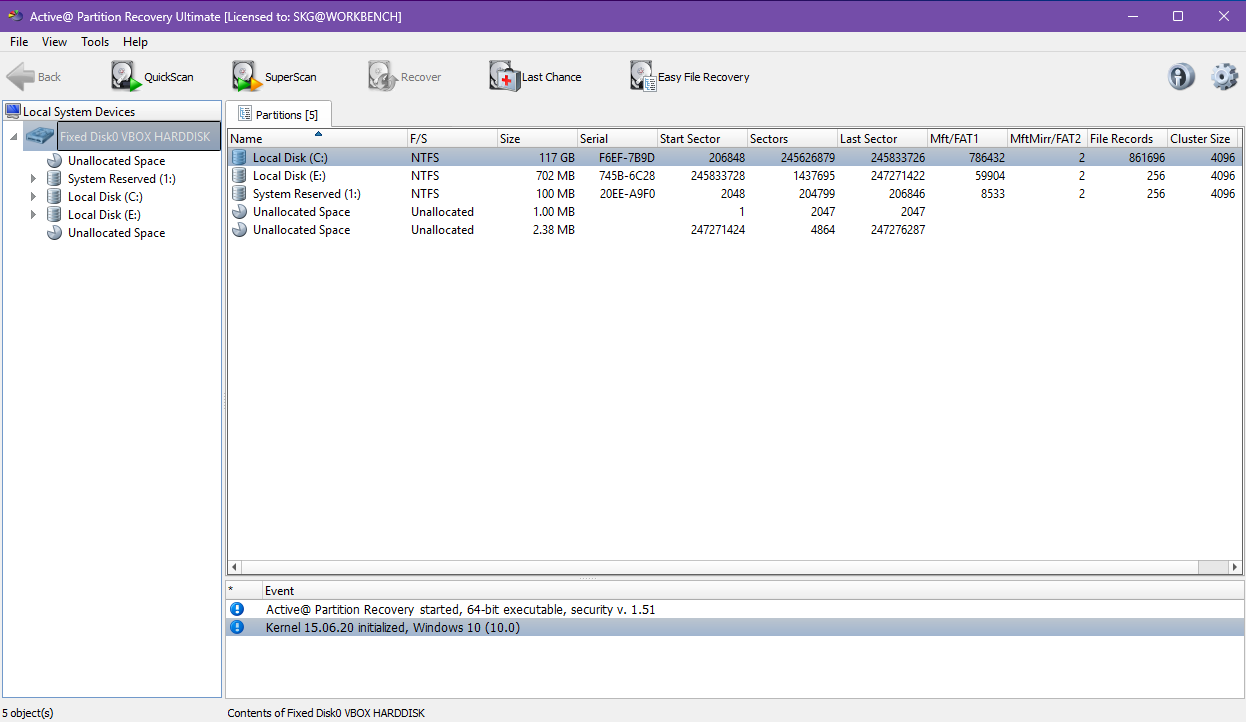1247x722 pixels.
Task: Select the Fixed Disk0 VBOX HARDDISK drive icon
Action: pyautogui.click(x=41, y=136)
